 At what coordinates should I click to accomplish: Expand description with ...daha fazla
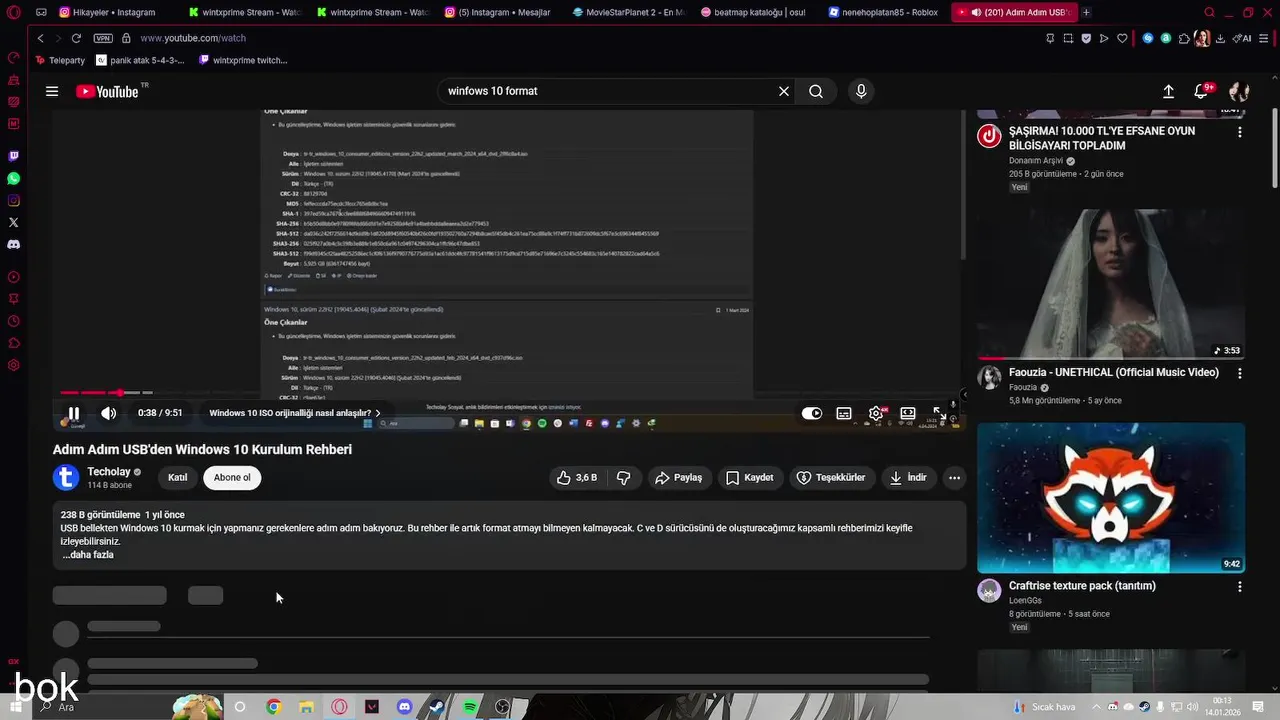click(x=88, y=555)
